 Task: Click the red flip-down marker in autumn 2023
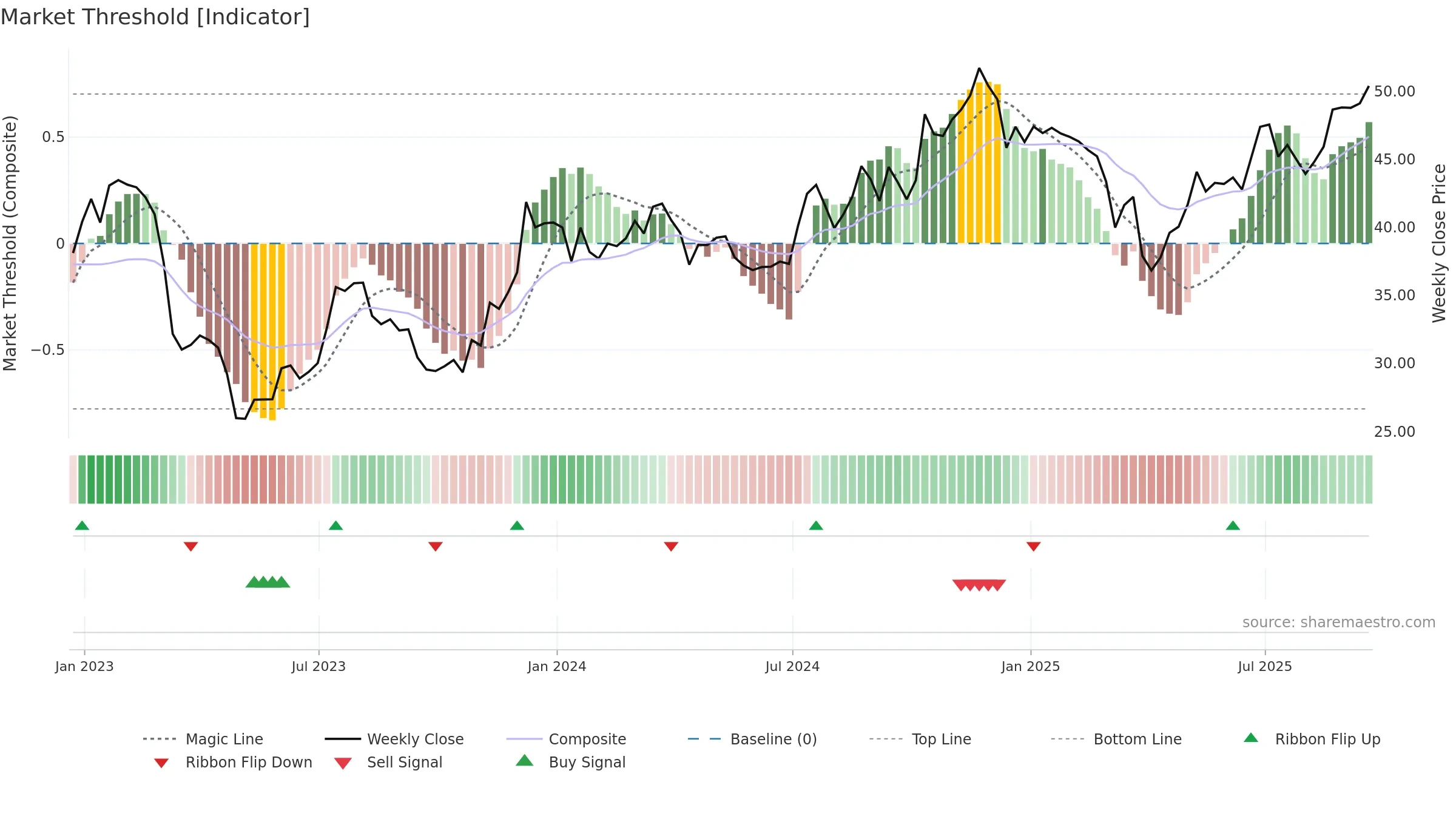click(x=436, y=547)
